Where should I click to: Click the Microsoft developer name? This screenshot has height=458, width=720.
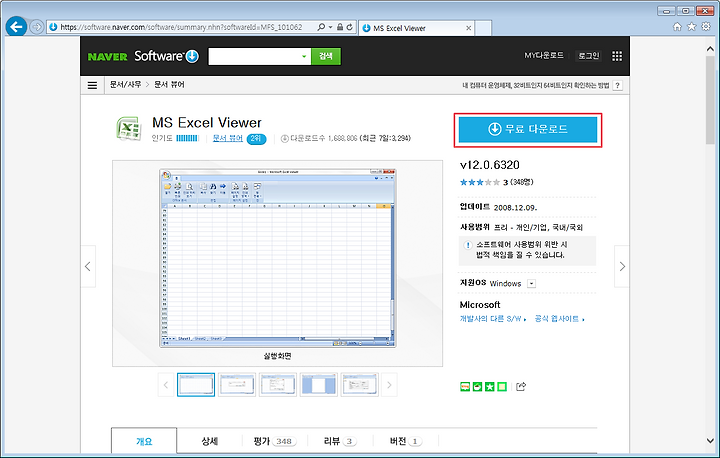480,305
